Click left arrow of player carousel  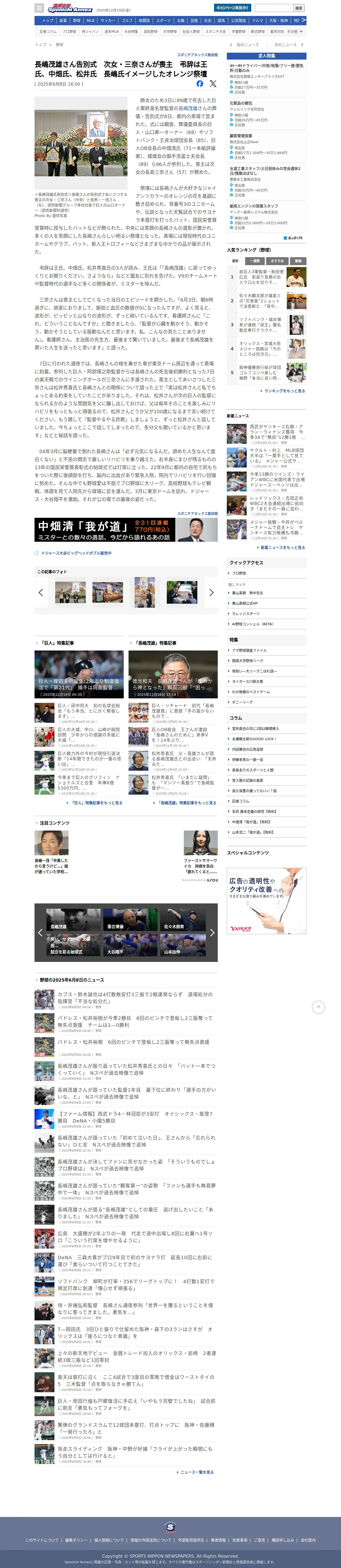[x=40, y=932]
